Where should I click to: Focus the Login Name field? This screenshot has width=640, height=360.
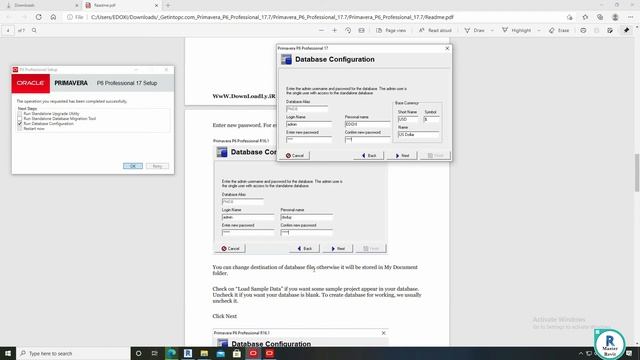pos(309,124)
